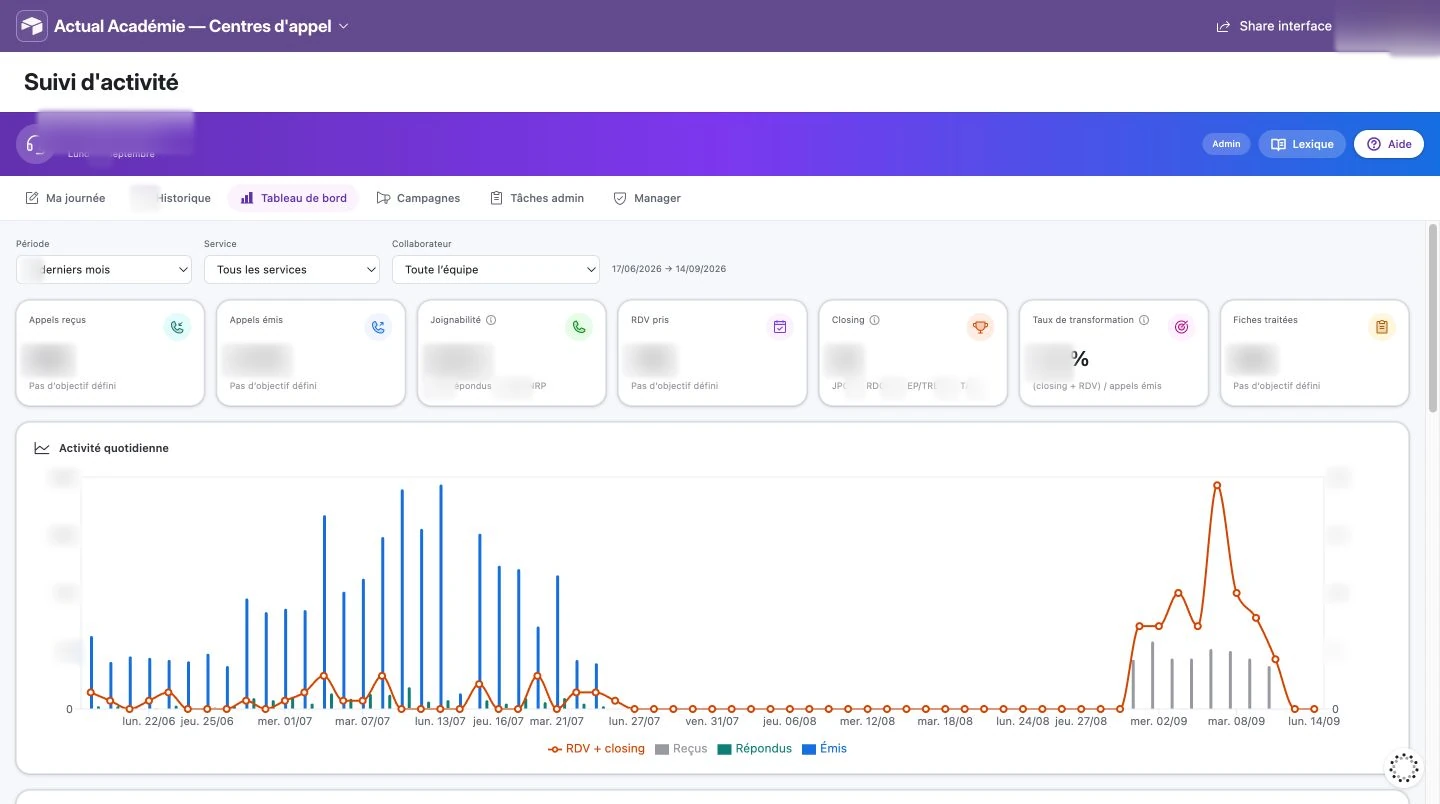Select the Tableau de bord tab
The image size is (1440, 804).
point(294,198)
